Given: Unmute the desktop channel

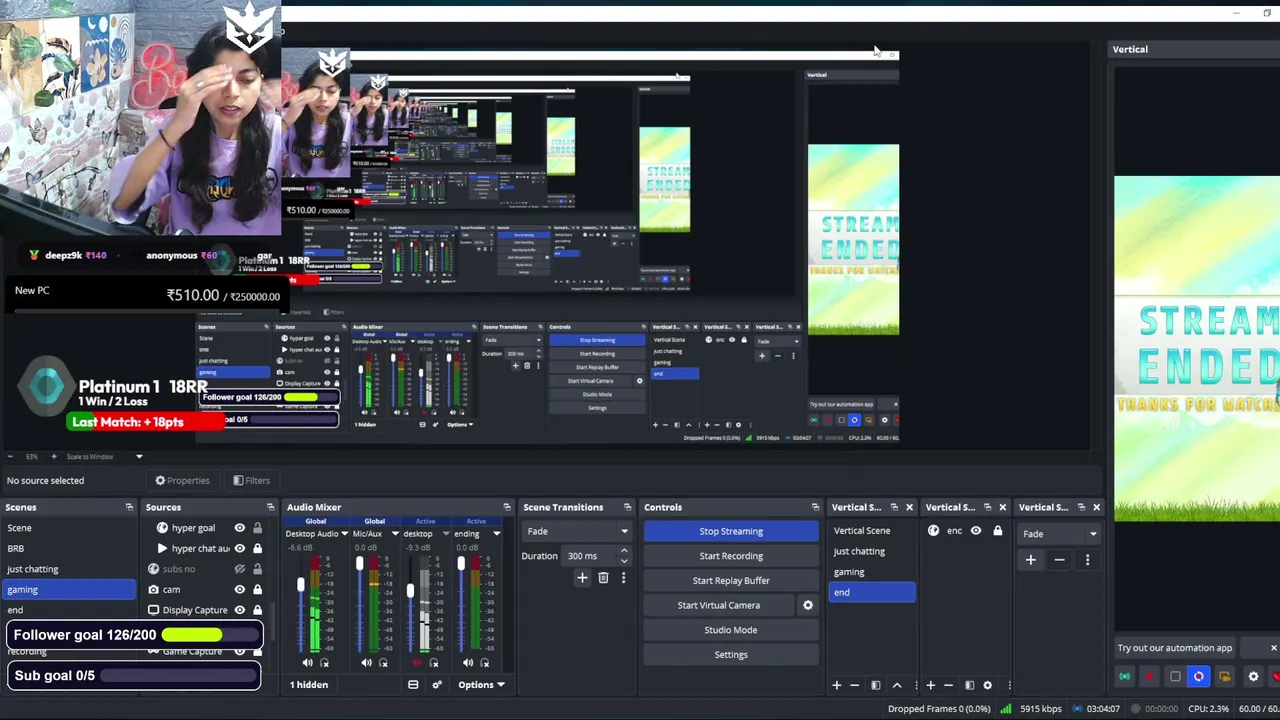Looking at the screenshot, I should click(x=417, y=663).
